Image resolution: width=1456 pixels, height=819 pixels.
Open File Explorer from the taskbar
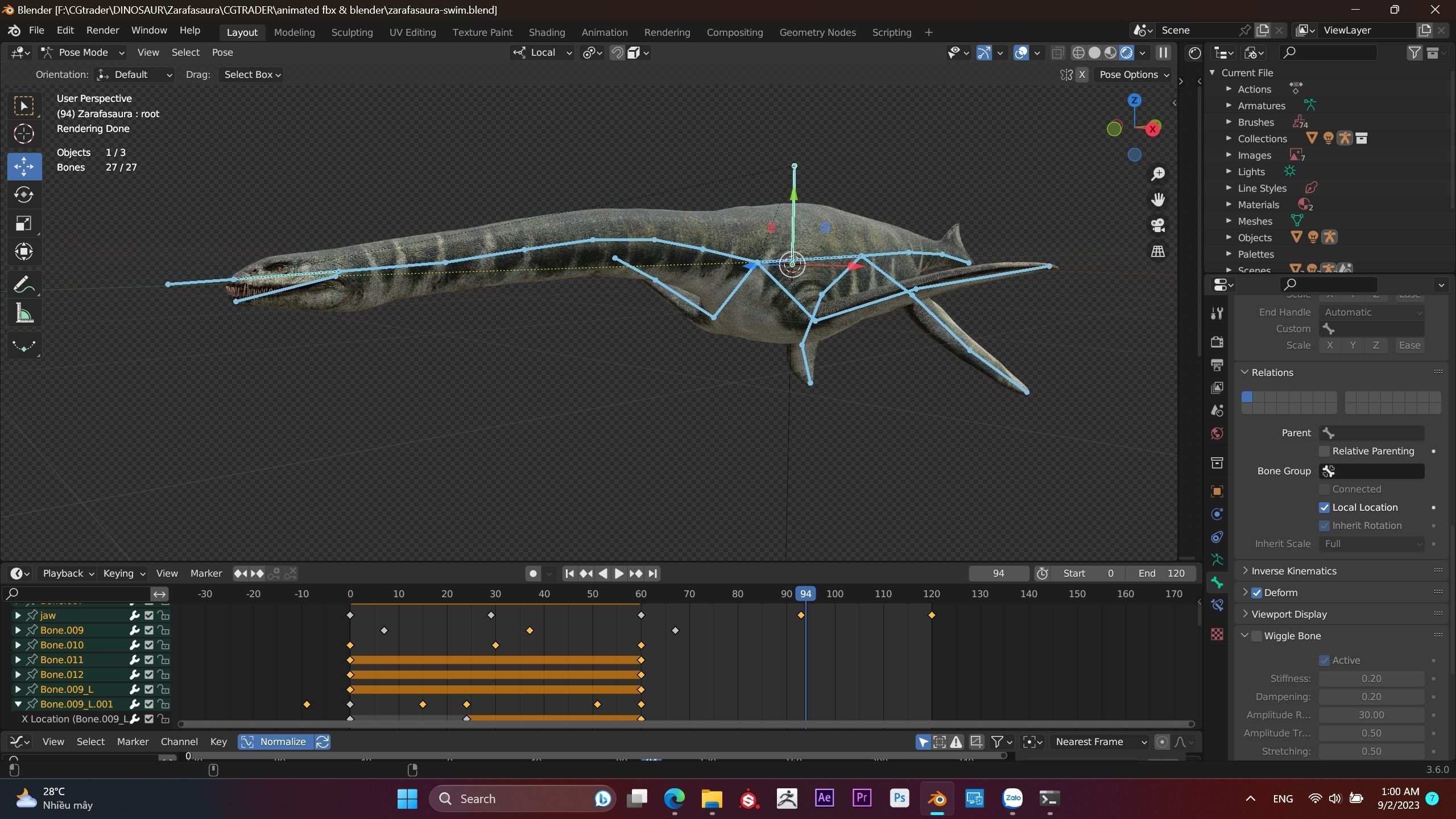[712, 799]
